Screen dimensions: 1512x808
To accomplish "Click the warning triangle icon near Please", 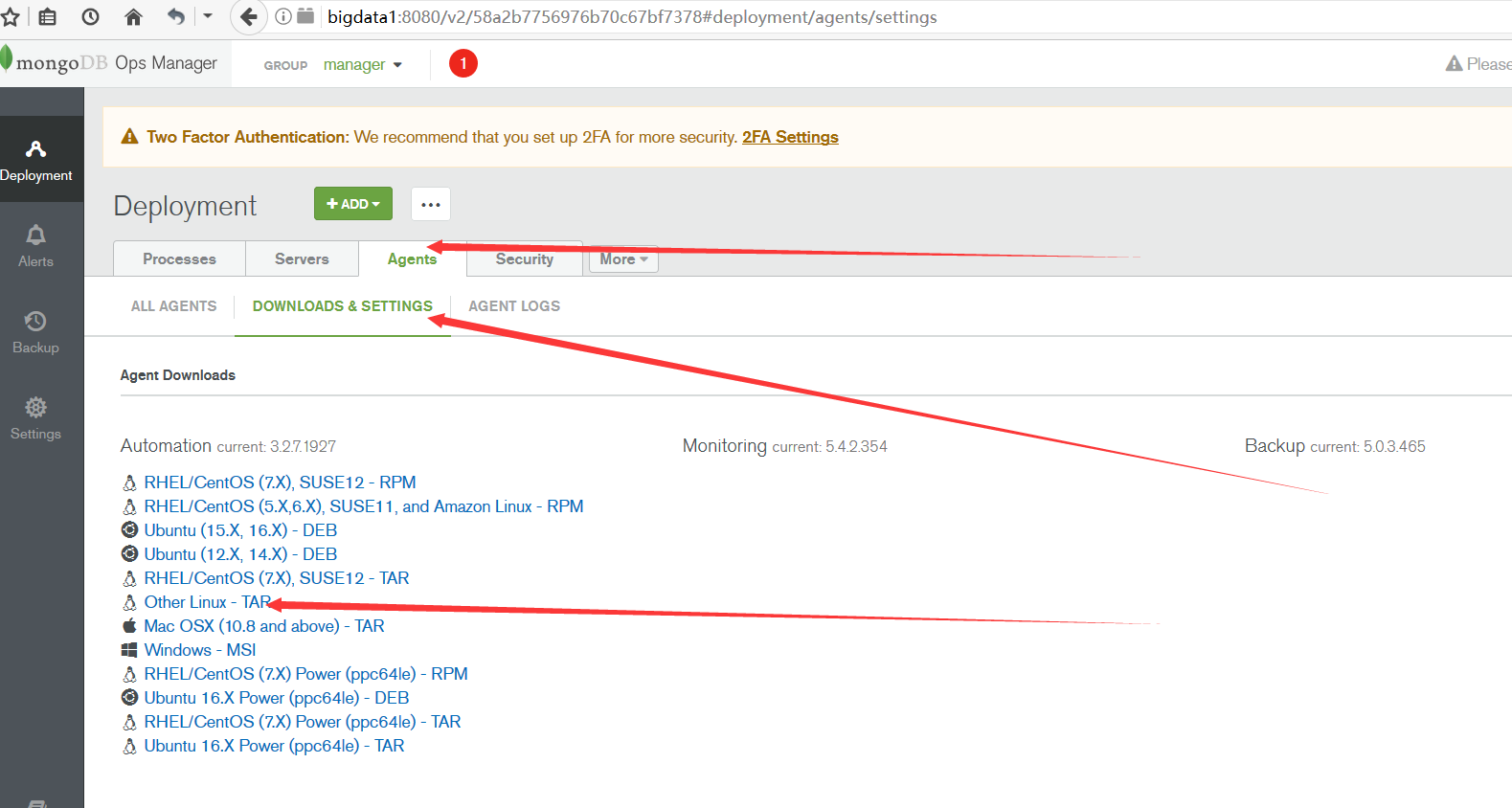I will (1454, 63).
